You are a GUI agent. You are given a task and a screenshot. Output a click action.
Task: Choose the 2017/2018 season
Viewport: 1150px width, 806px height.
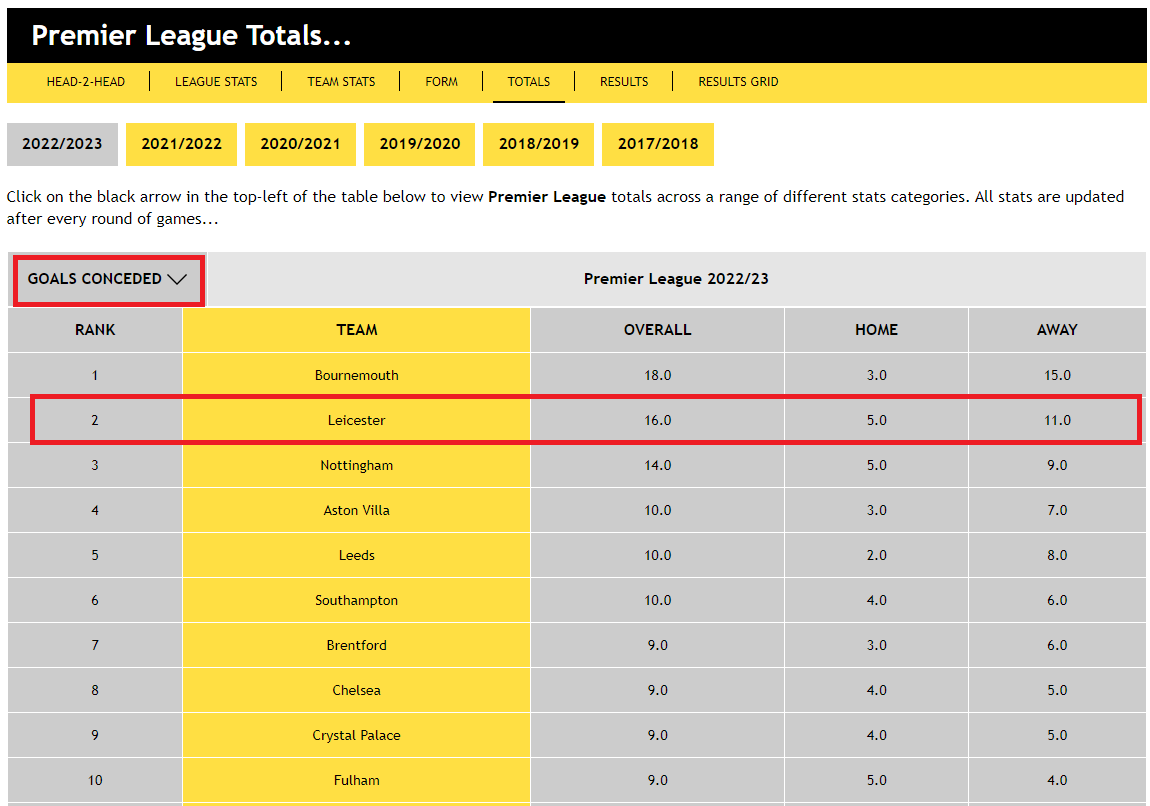point(657,144)
